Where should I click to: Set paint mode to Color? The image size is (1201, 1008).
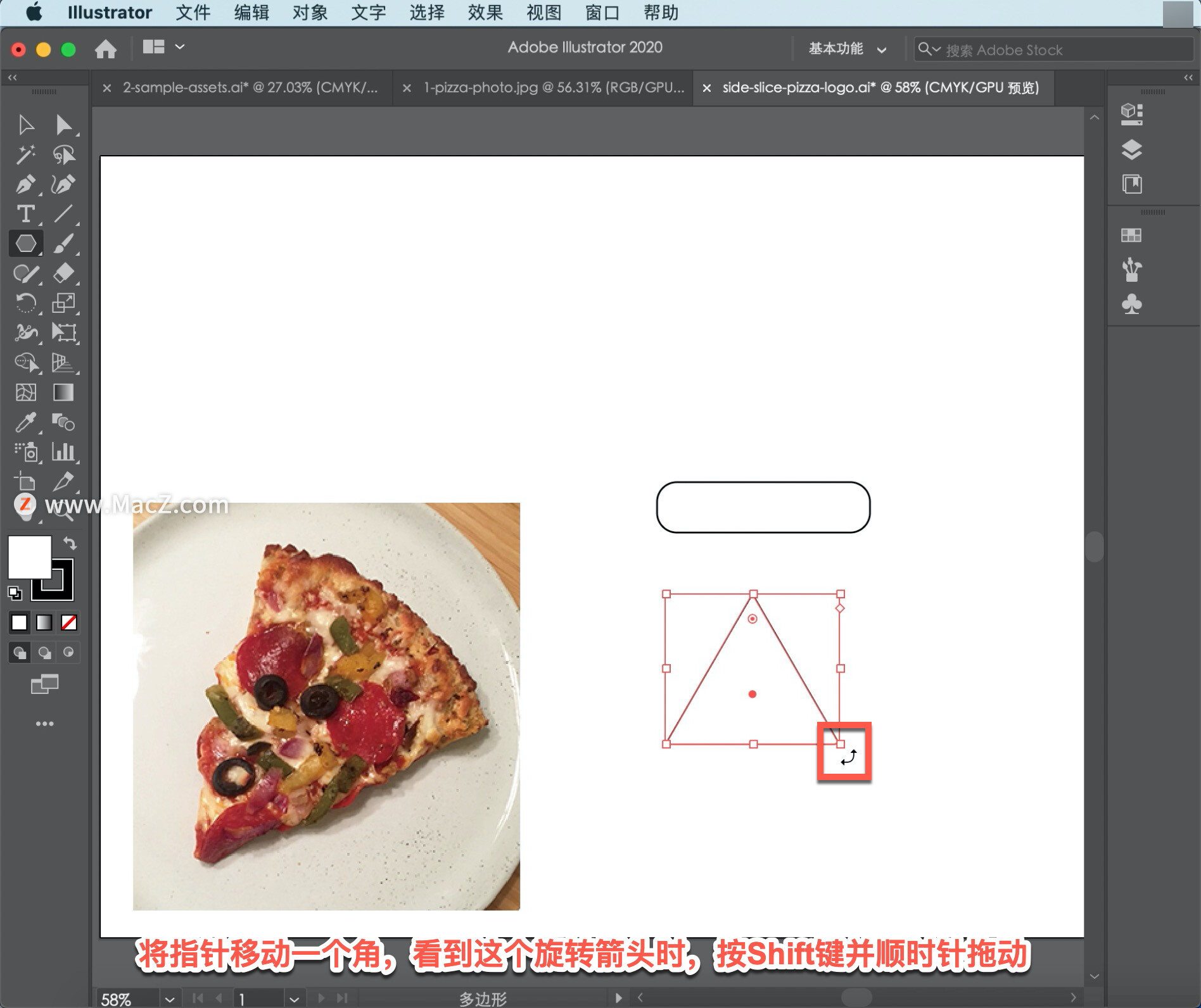(x=20, y=623)
